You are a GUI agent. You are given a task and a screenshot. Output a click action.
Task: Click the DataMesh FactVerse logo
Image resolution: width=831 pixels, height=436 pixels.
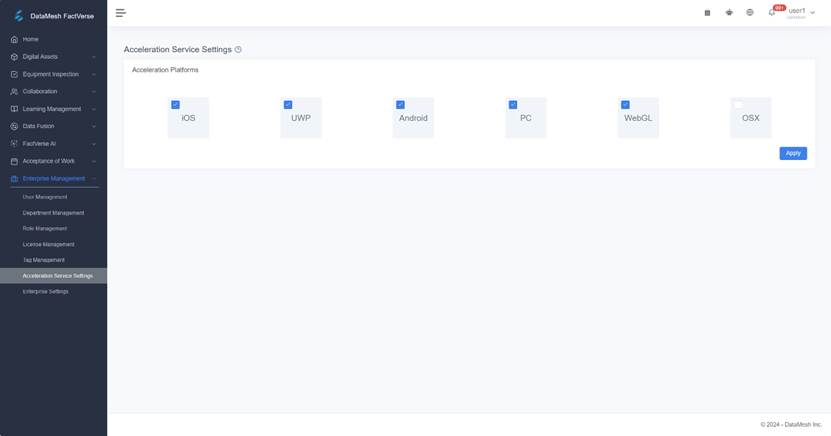point(18,15)
